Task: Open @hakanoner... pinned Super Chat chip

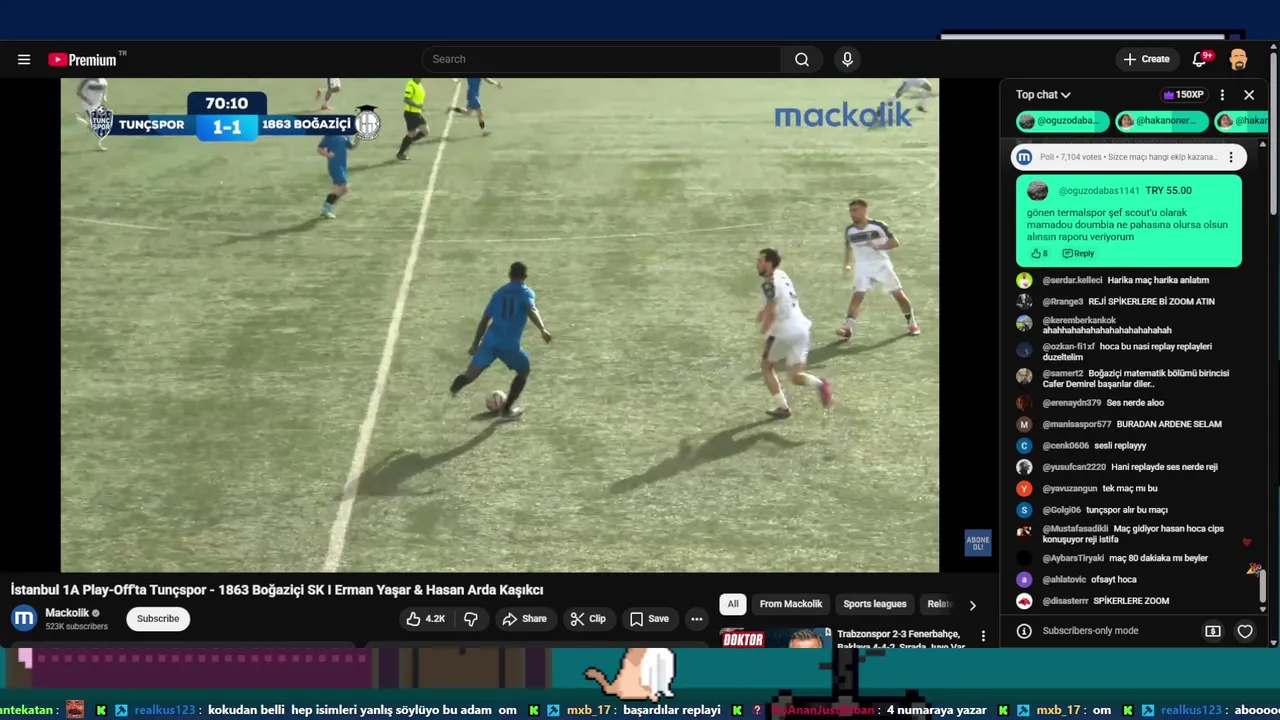Action: tap(1161, 121)
